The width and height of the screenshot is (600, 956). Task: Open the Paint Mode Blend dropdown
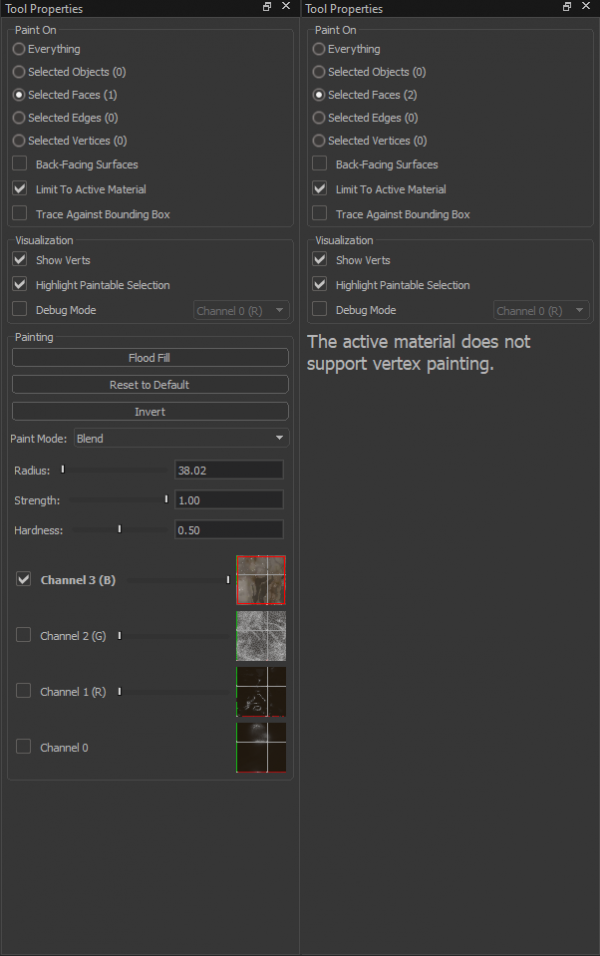pos(181,438)
